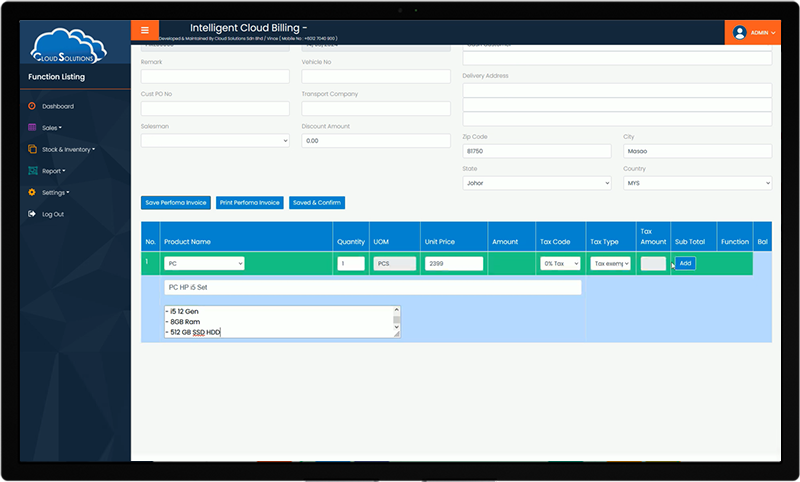
Task: Expand the Sales menu
Action: pyautogui.click(x=52, y=128)
